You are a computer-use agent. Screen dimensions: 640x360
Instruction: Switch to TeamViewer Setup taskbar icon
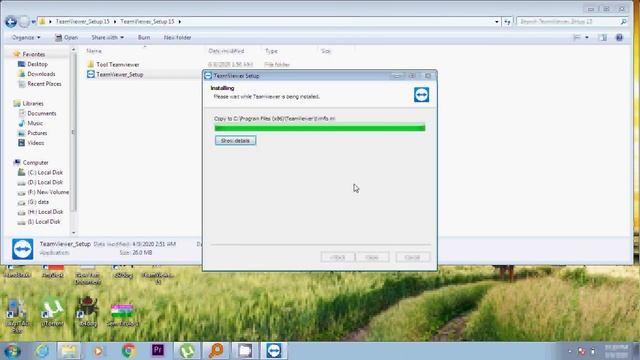pos(273,351)
